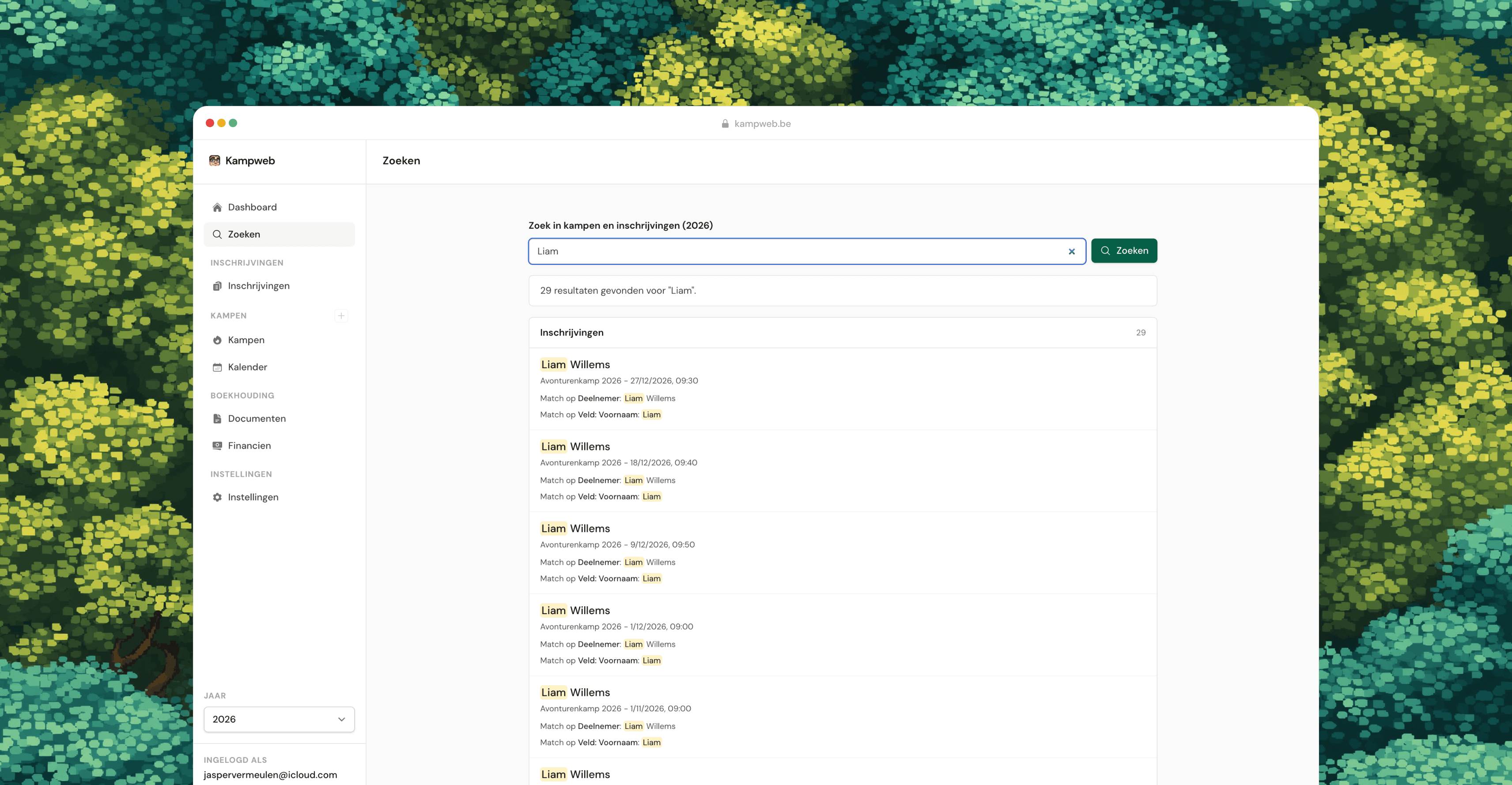Viewport: 1512px width, 785px height.
Task: Click the Inschrijvingen document icon
Action: click(x=216, y=286)
